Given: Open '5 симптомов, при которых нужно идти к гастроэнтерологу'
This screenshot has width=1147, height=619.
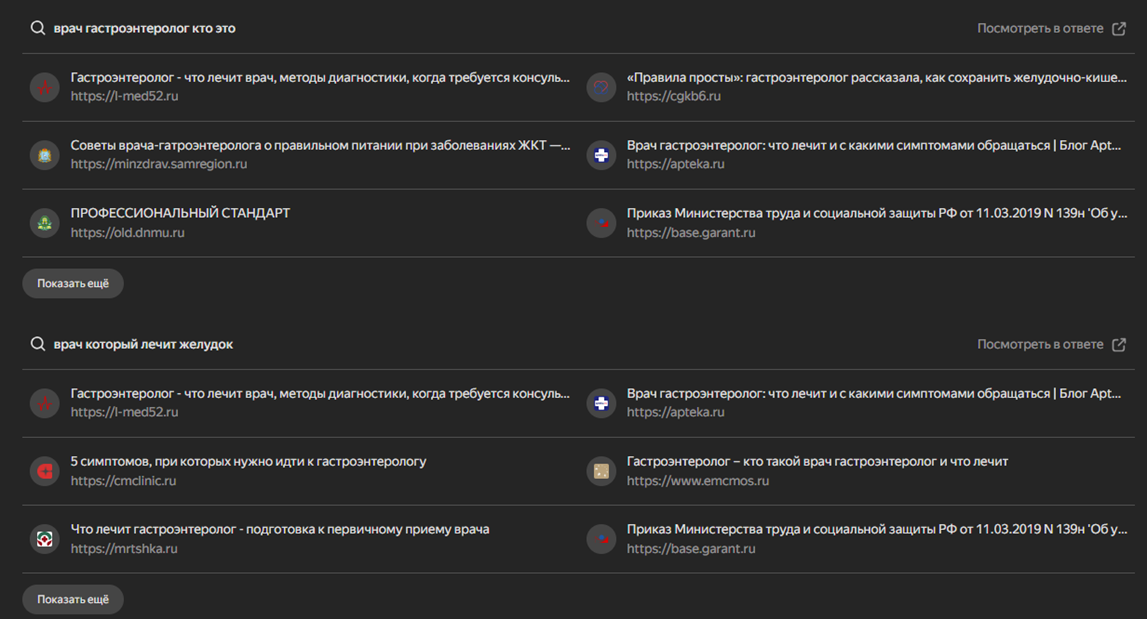Looking at the screenshot, I should [x=248, y=462].
